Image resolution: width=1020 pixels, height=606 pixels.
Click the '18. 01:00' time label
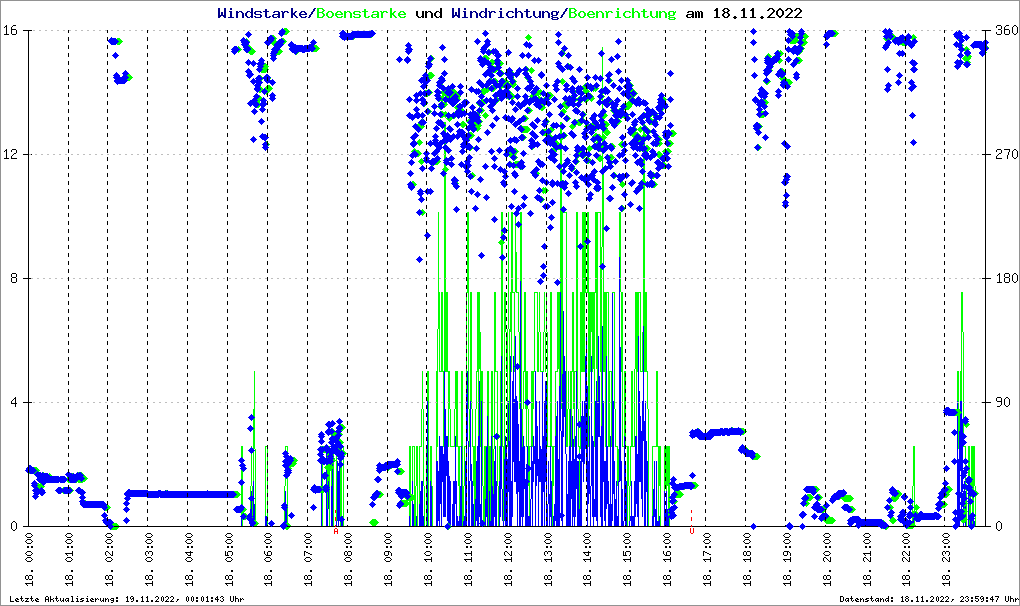[69, 559]
